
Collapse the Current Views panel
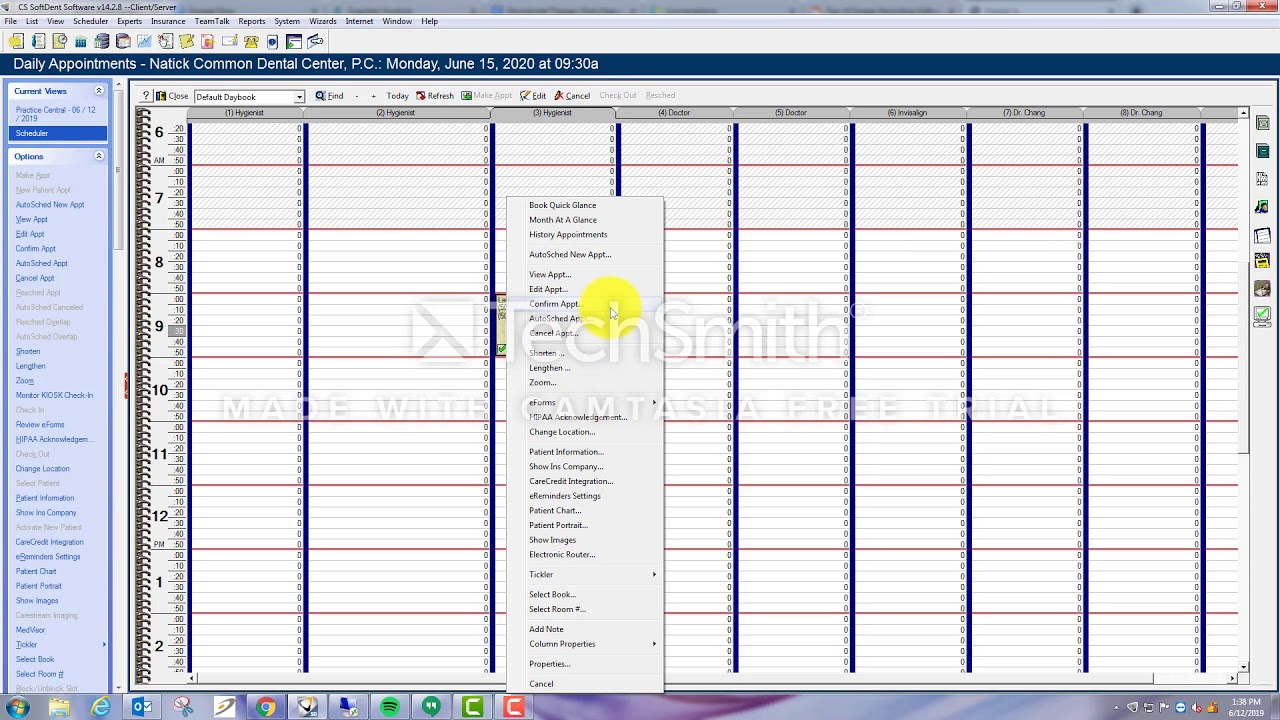[x=99, y=91]
